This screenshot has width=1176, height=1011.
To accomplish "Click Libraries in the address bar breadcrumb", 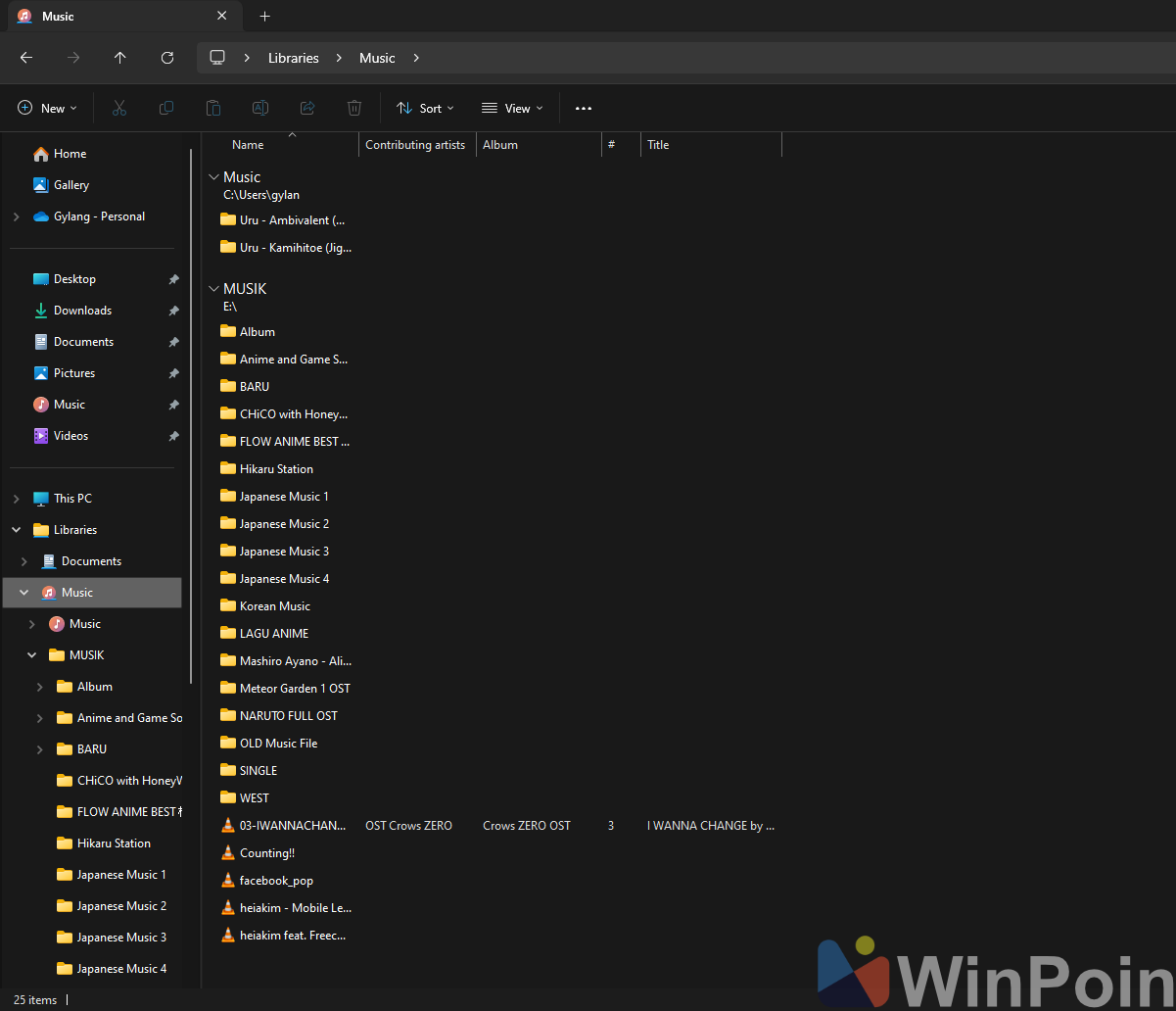I will click(293, 58).
